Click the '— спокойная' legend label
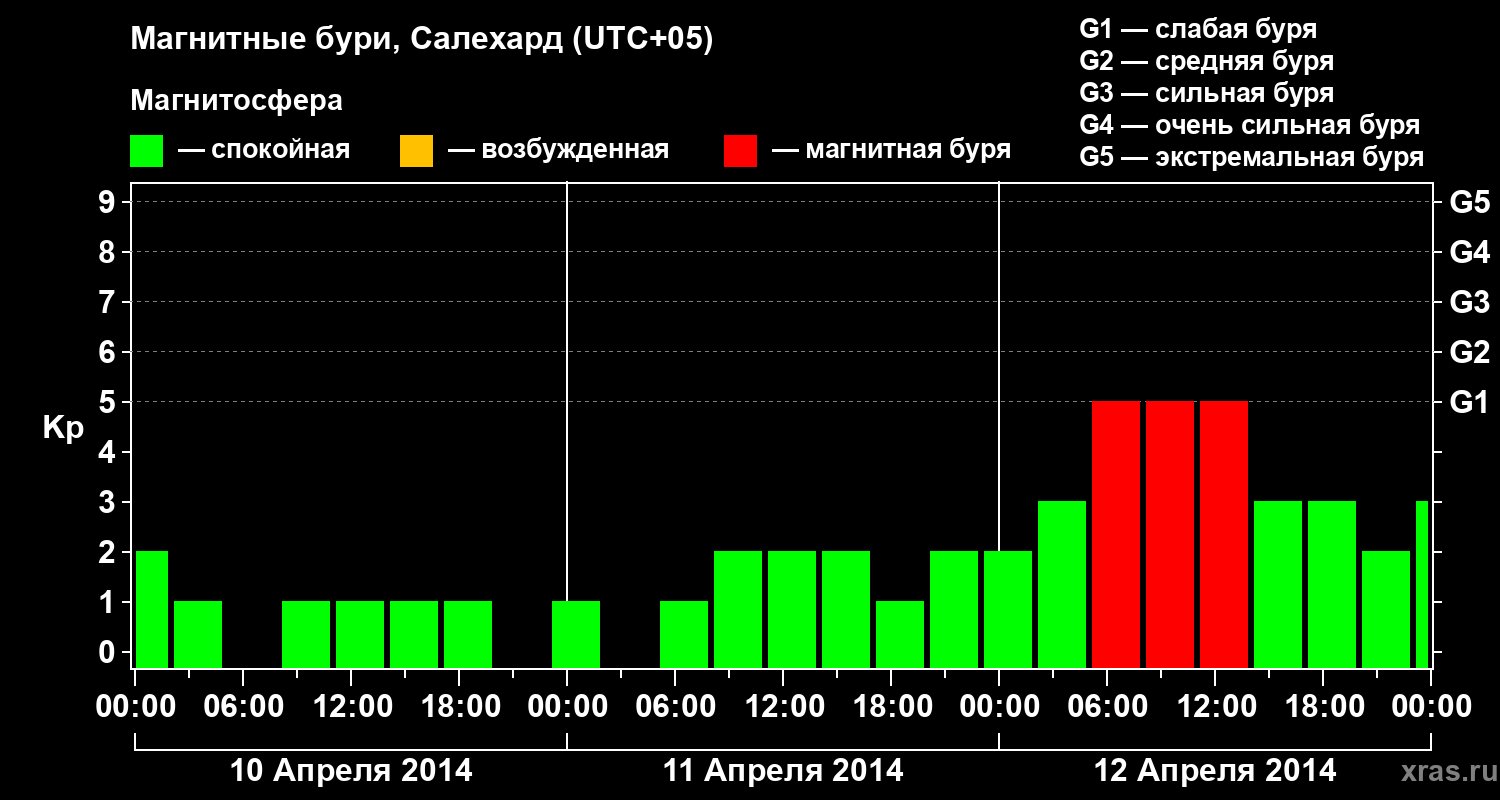 pyautogui.click(x=264, y=150)
